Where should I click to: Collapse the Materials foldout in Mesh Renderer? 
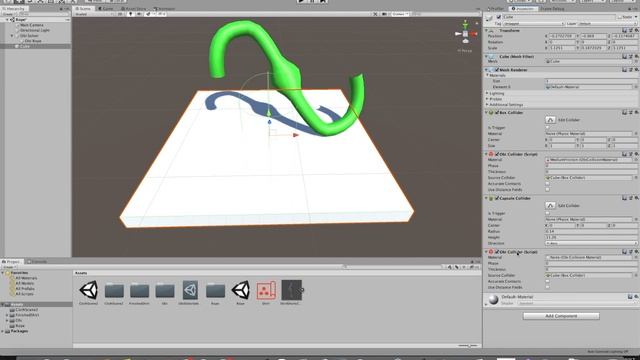point(487,76)
